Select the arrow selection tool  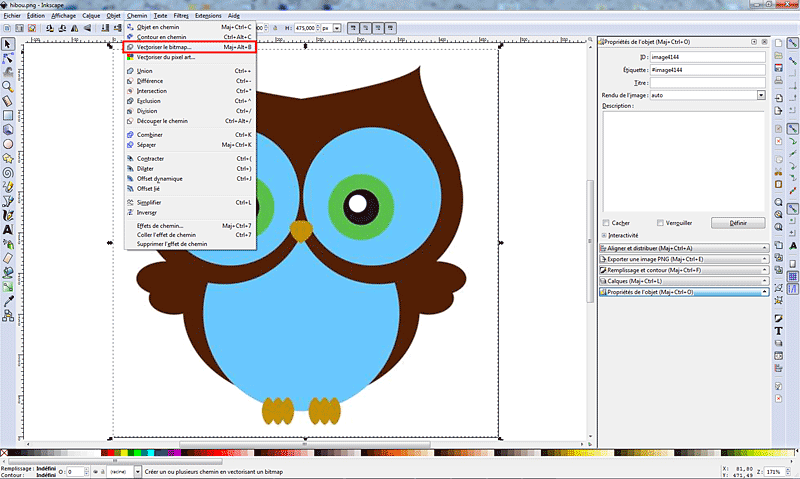(8, 45)
